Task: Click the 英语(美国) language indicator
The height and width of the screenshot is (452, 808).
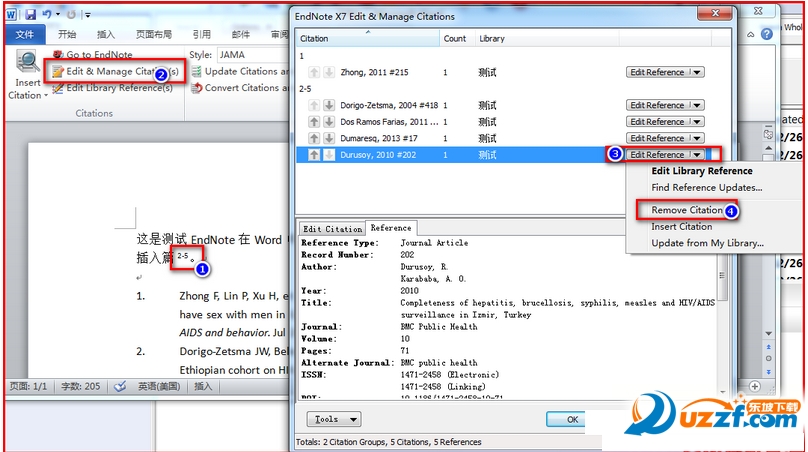Action: pos(159,386)
